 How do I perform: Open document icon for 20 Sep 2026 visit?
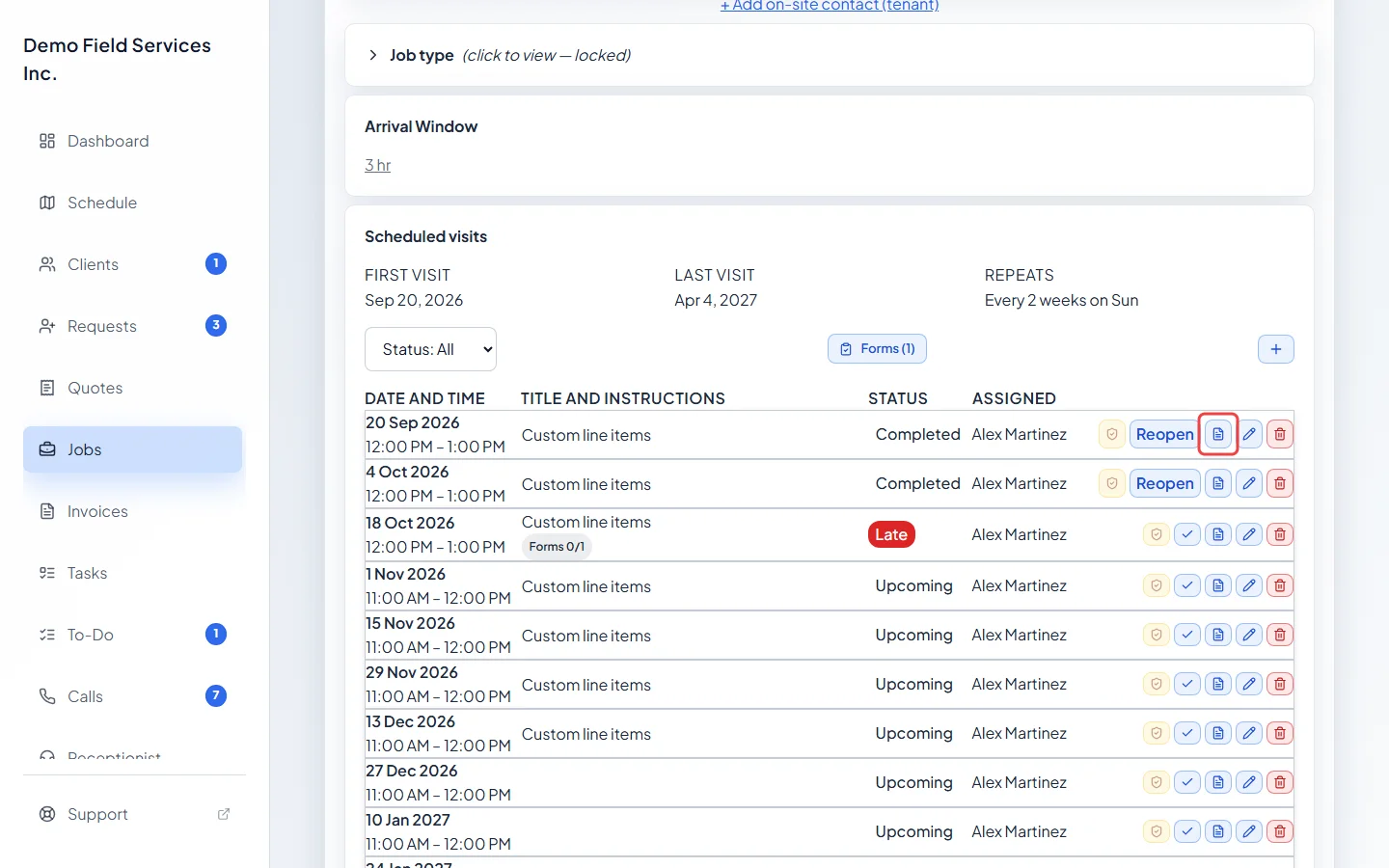click(1218, 434)
